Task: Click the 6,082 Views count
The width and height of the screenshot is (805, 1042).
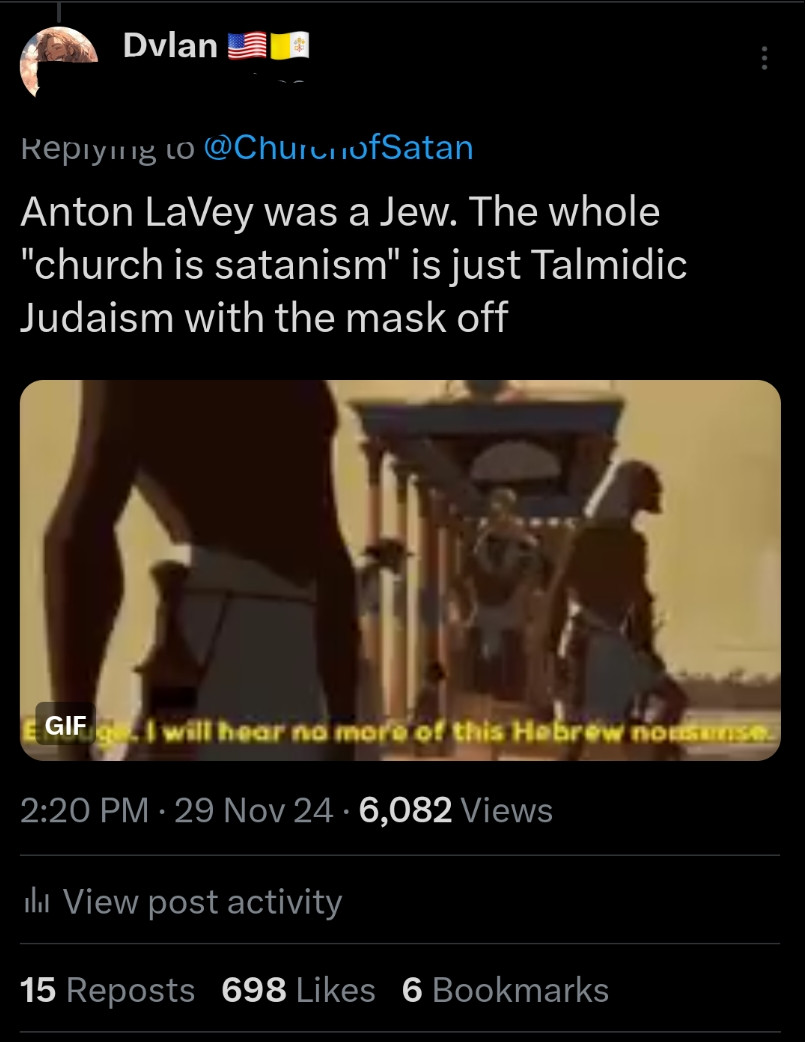Action: tap(456, 810)
